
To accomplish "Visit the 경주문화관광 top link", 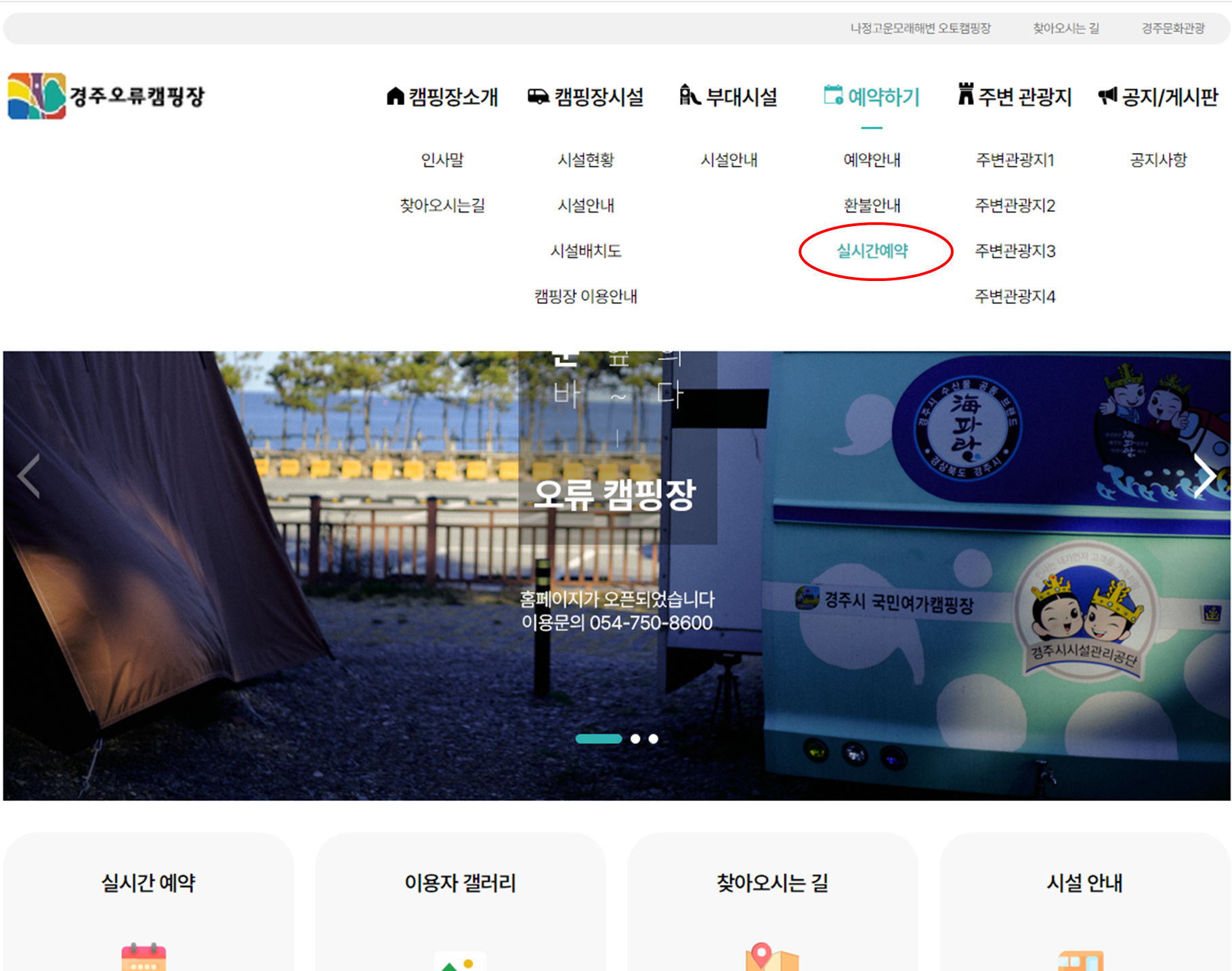I will pos(1172,28).
